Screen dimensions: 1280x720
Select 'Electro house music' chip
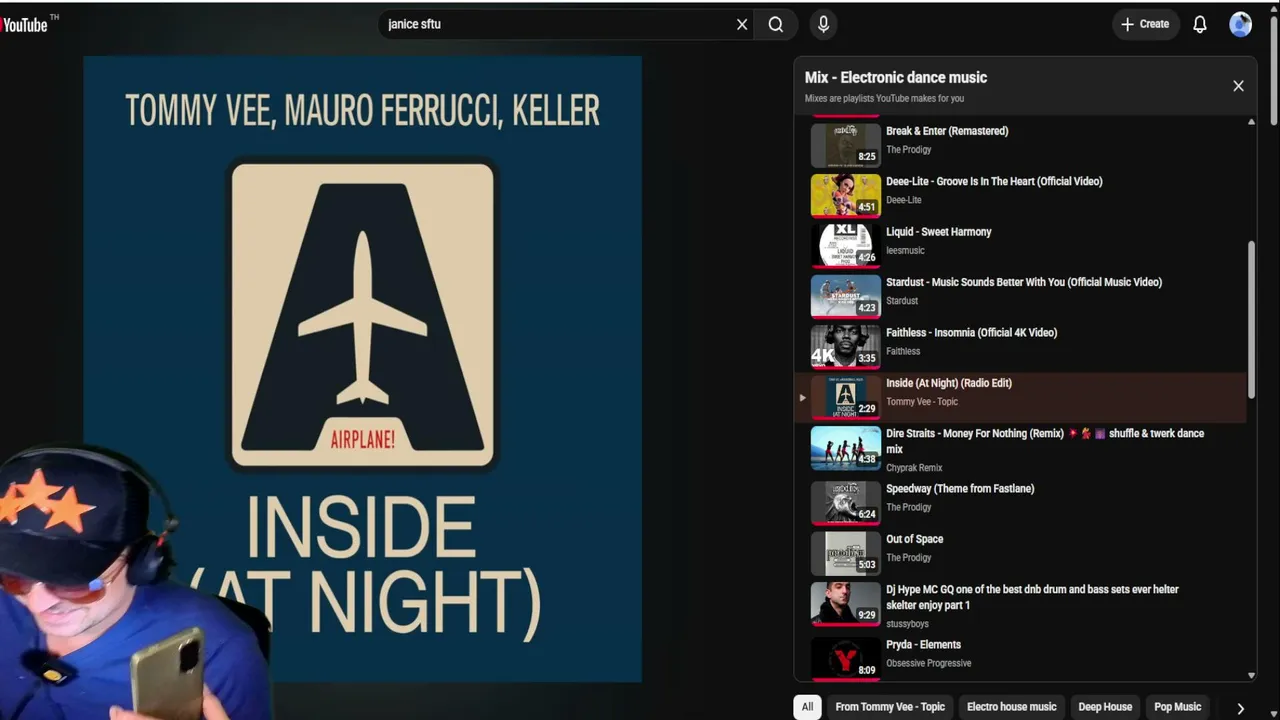pos(1011,707)
